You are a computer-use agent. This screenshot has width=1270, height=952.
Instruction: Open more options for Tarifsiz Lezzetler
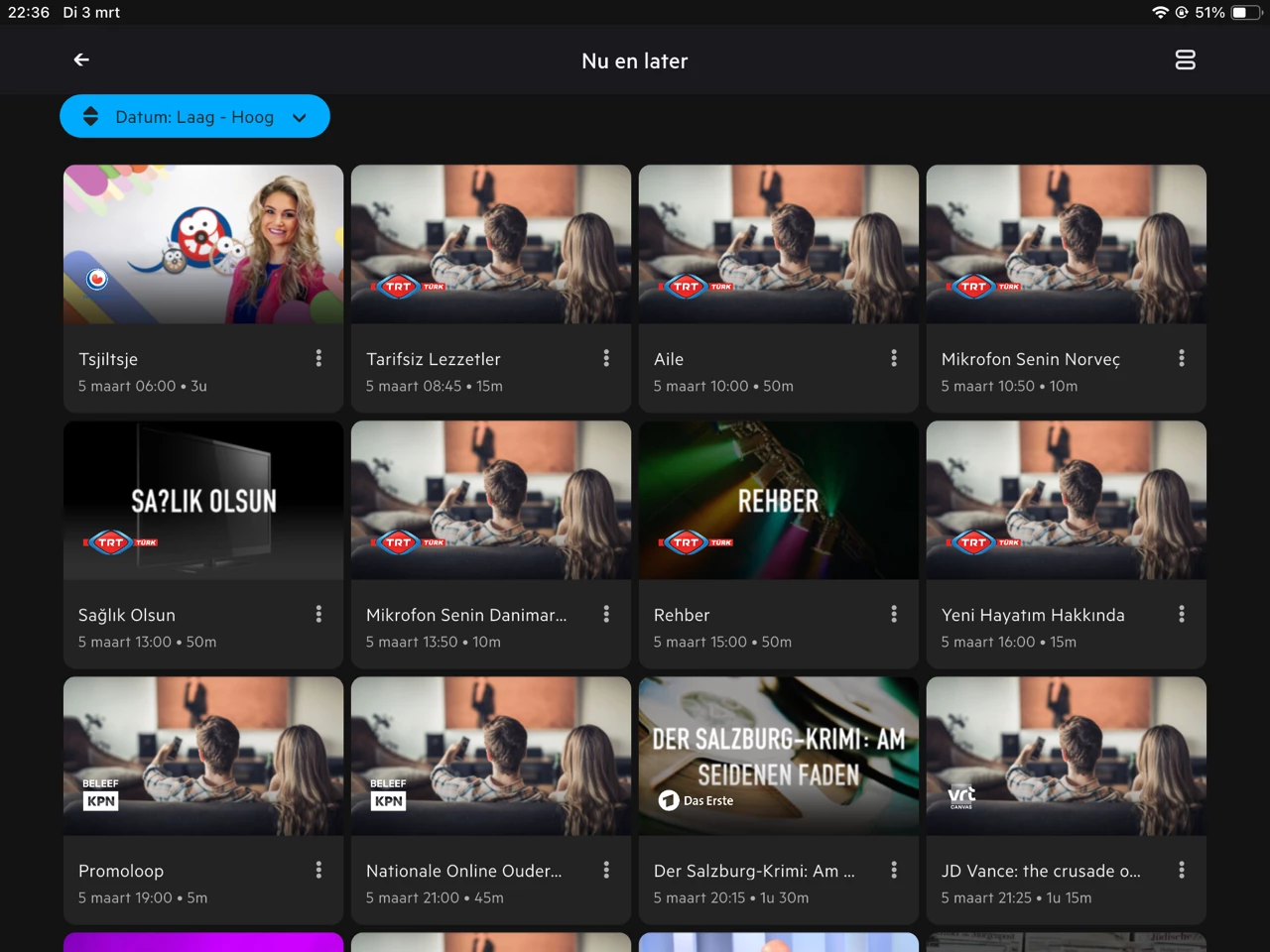(x=606, y=358)
